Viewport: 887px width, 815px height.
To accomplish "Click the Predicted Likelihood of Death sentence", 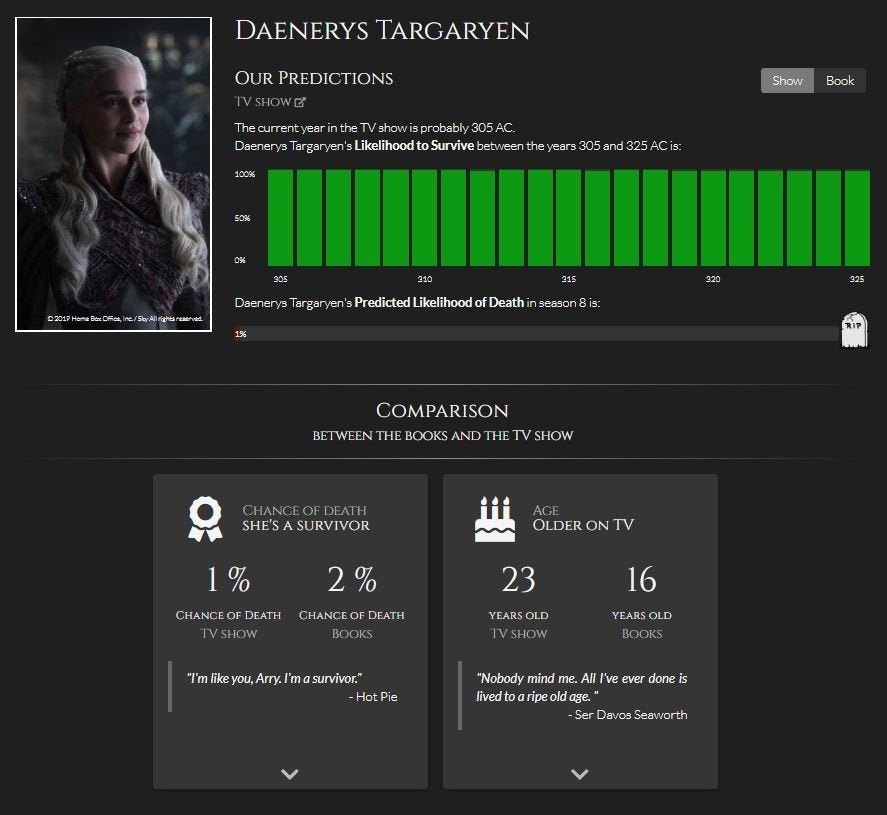I will (417, 303).
